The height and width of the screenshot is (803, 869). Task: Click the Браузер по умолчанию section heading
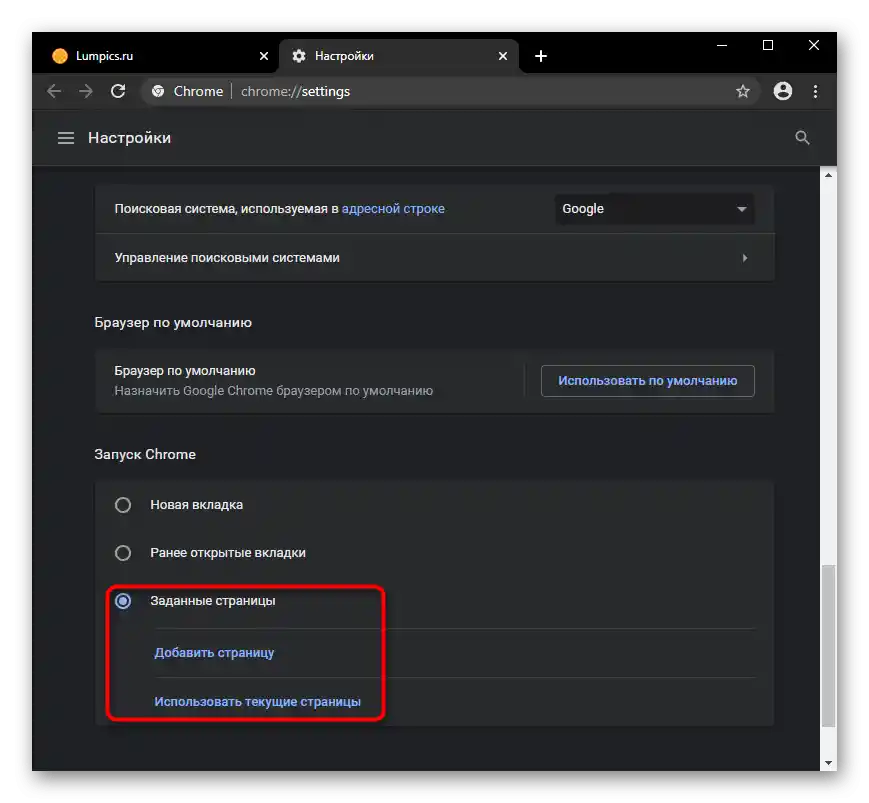[x=173, y=323]
